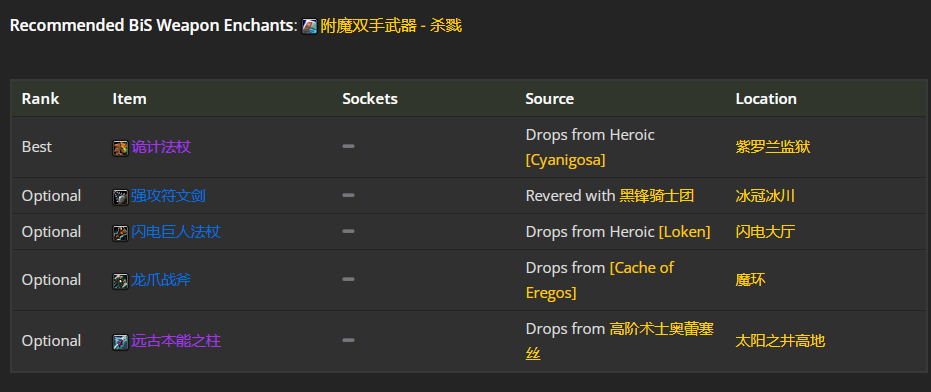This screenshot has width=931, height=392.
Task: Follow the Cache of Eregos link
Action: click(x=600, y=280)
